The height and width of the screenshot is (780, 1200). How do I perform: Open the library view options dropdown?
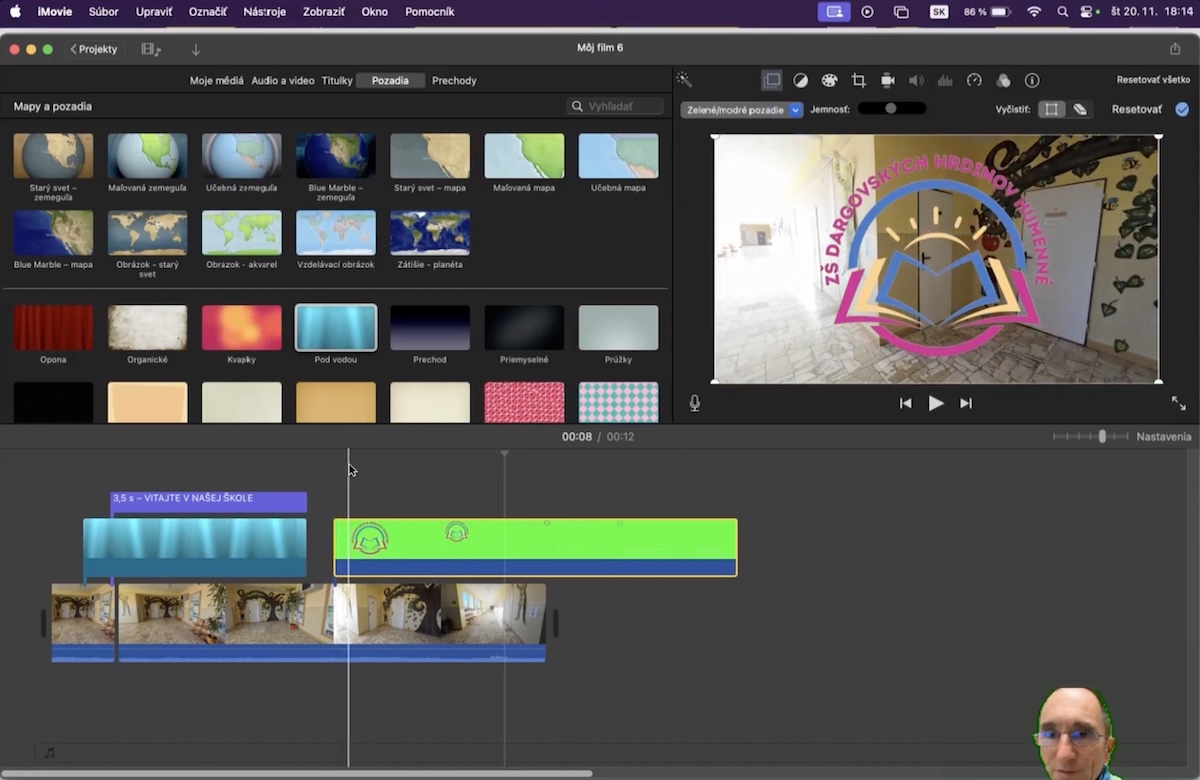[151, 49]
